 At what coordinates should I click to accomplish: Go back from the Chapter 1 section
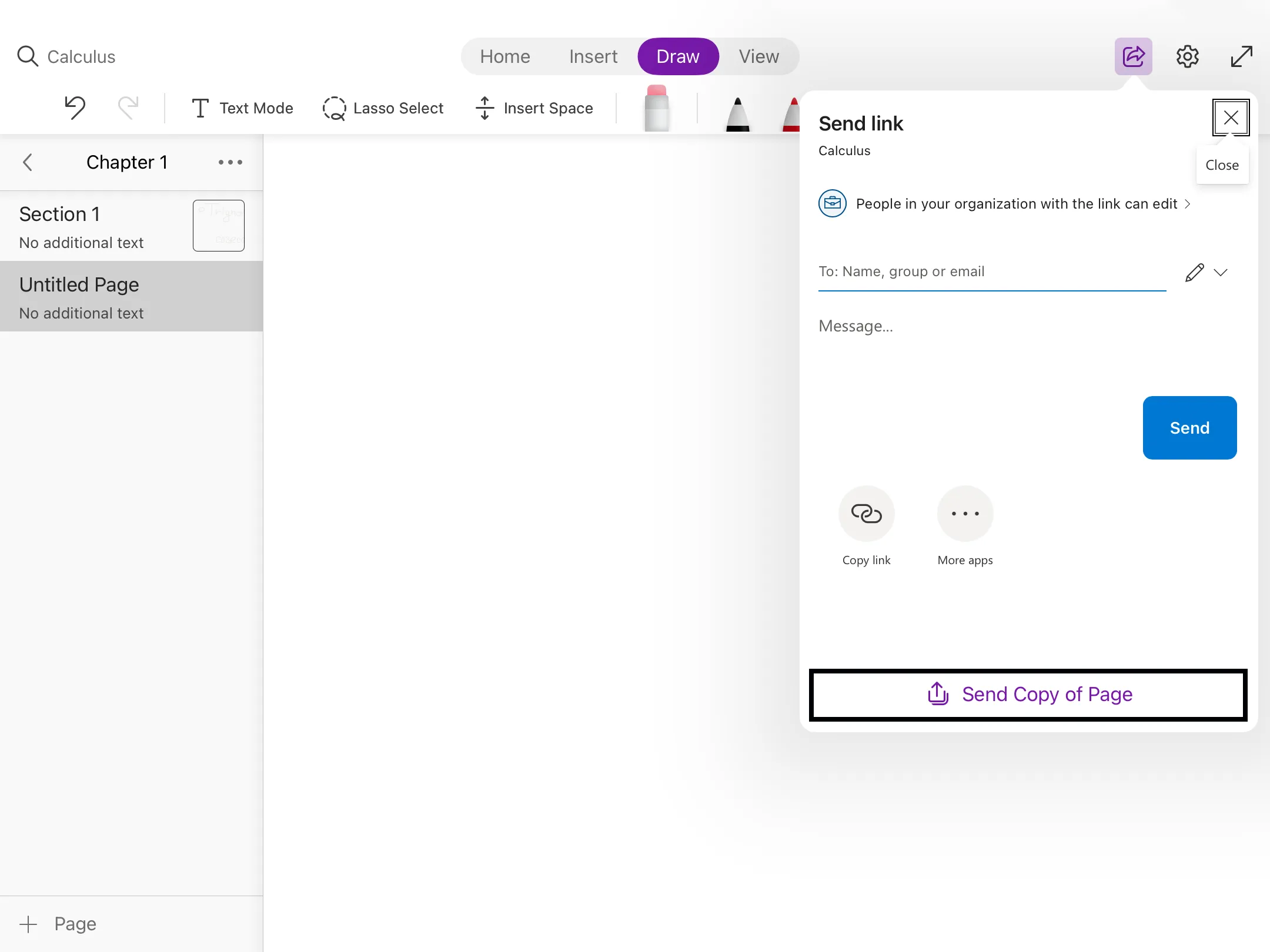(28, 162)
